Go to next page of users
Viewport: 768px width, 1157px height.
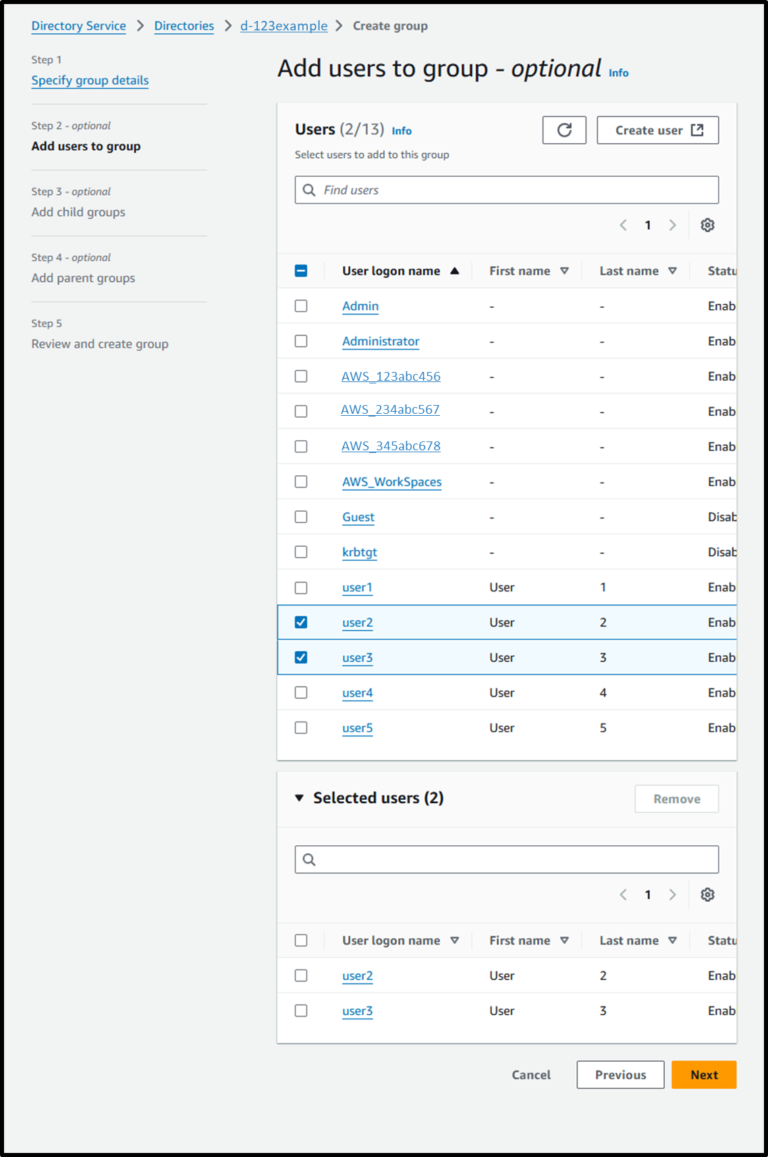pos(672,225)
